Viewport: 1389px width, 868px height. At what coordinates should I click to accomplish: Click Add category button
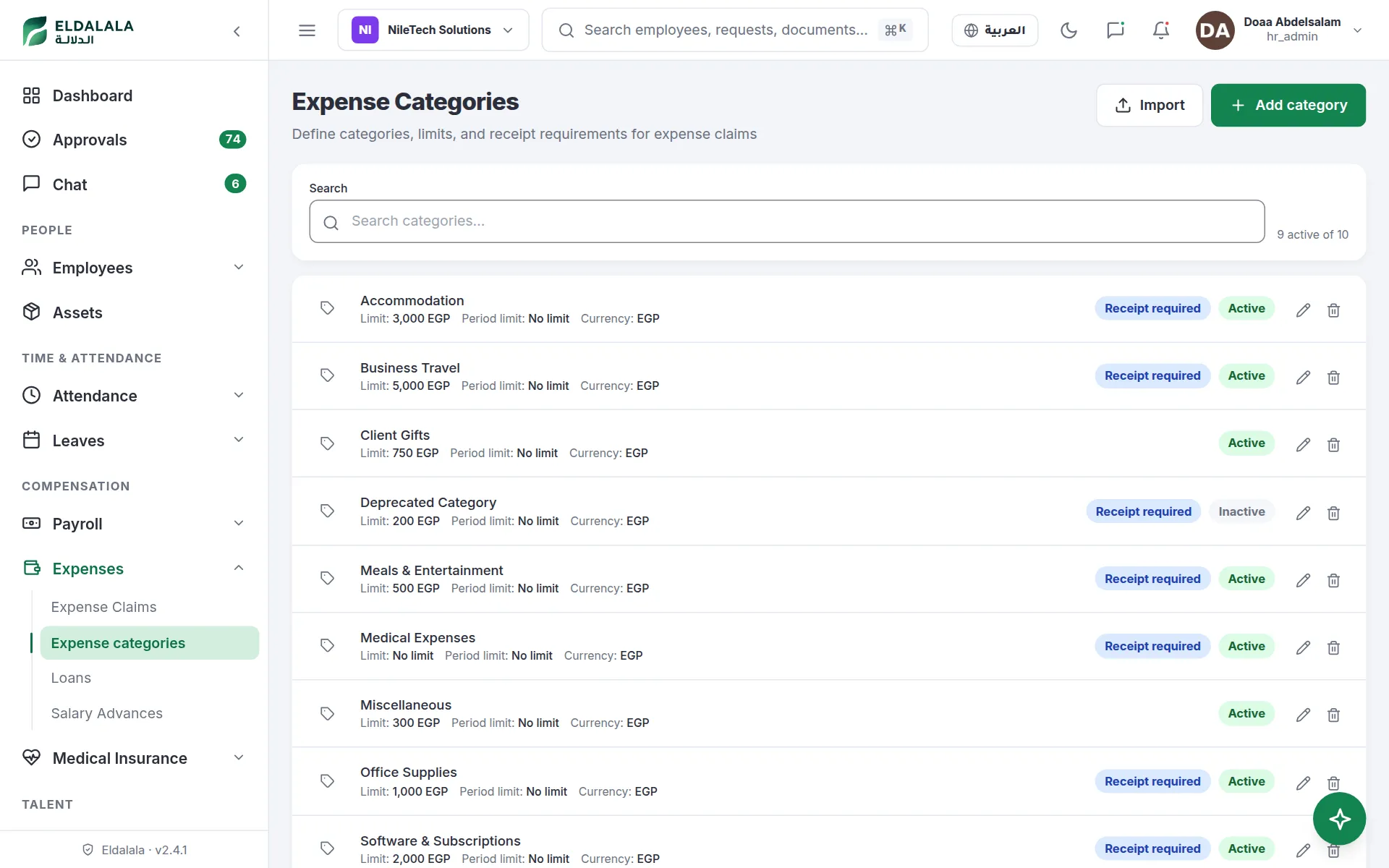pyautogui.click(x=1288, y=106)
